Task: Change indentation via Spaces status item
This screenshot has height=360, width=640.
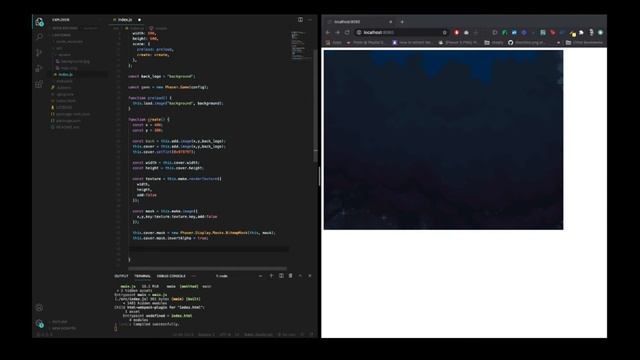Action: [x=206, y=334]
